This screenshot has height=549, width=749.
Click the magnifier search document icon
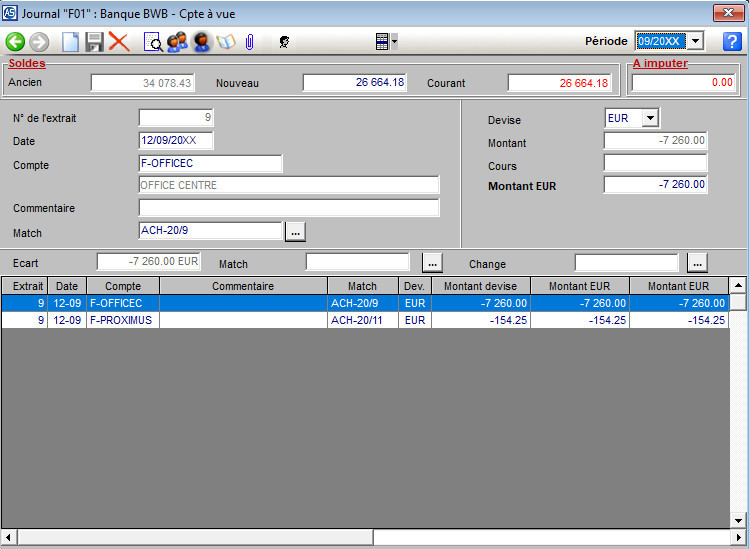(153, 41)
